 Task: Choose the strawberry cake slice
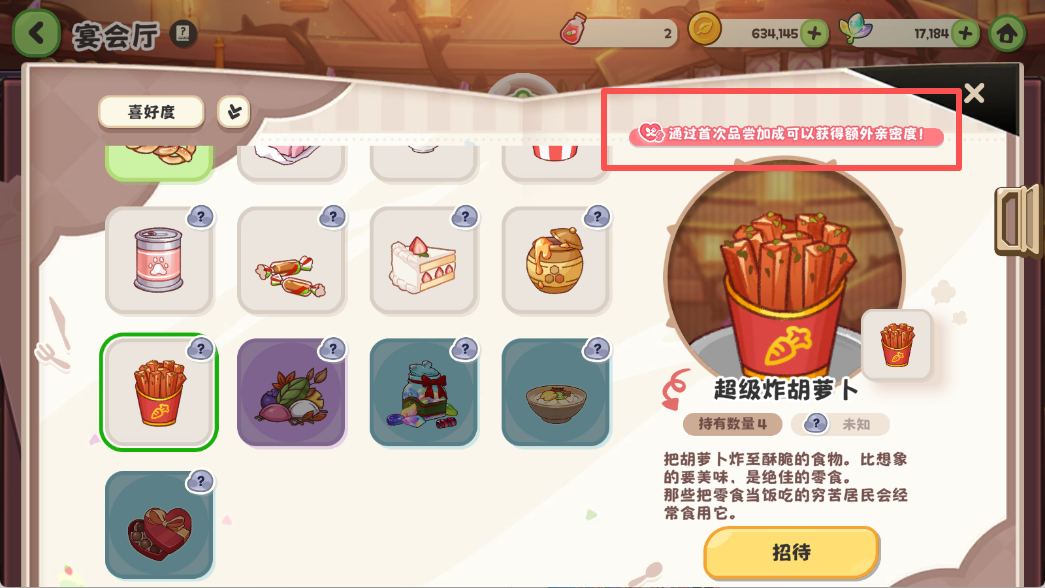click(x=424, y=260)
